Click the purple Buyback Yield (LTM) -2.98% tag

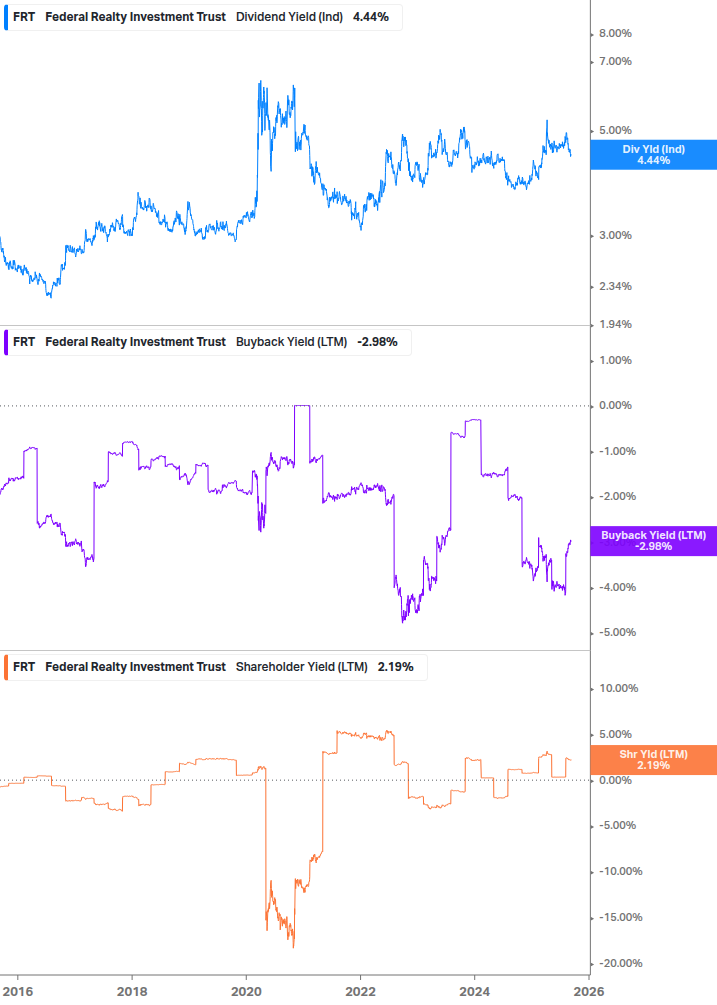coord(654,540)
